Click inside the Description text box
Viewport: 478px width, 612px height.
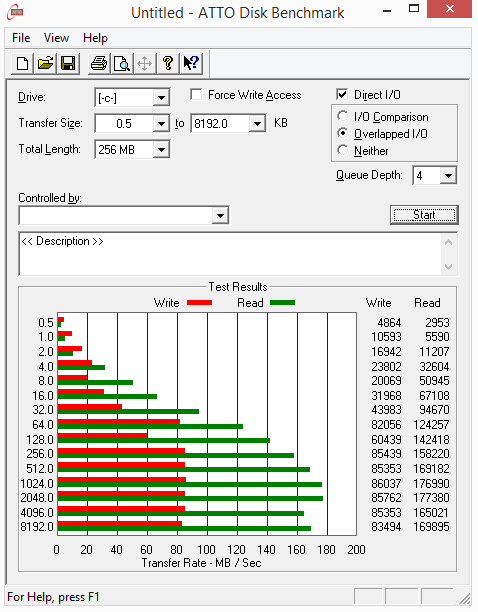point(230,254)
